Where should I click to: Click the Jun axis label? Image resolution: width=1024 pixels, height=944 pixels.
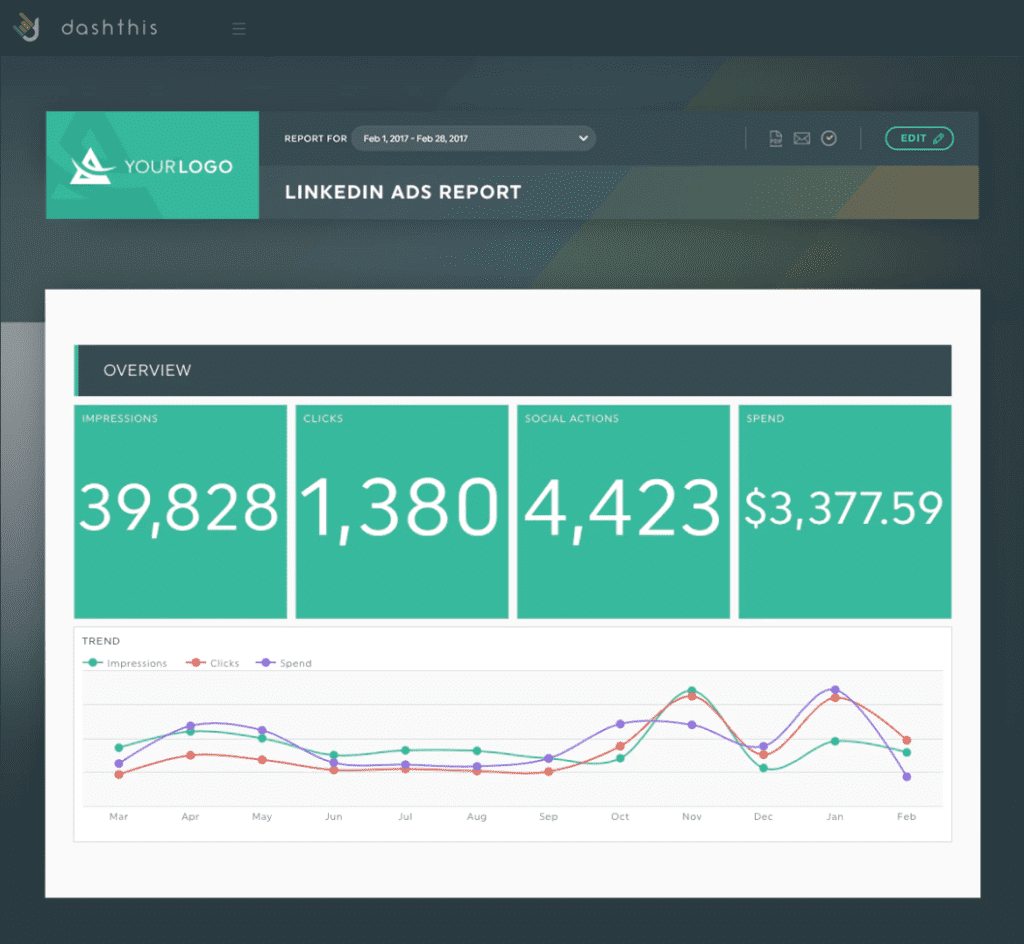pyautogui.click(x=334, y=817)
